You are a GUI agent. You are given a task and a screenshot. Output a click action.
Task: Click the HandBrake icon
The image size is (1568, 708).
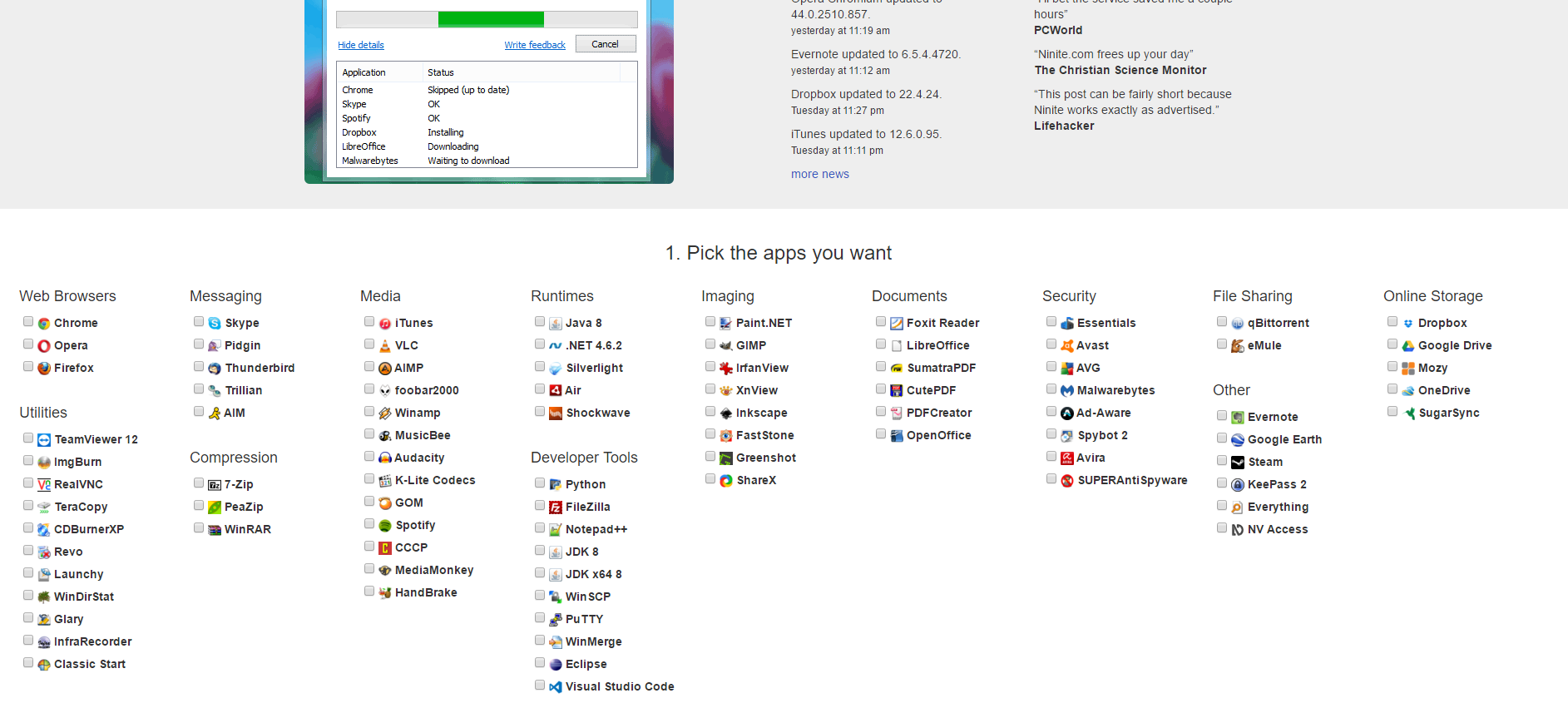coord(385,593)
